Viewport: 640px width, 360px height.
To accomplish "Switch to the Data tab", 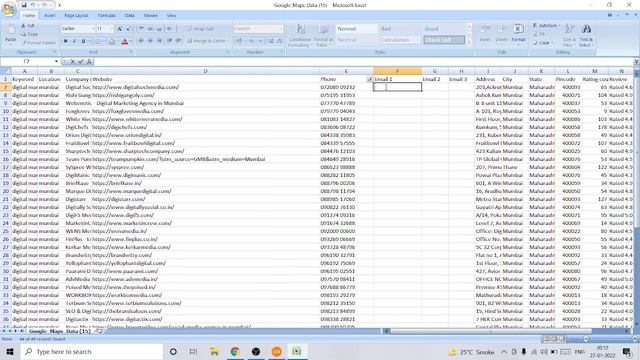I will (x=130, y=16).
